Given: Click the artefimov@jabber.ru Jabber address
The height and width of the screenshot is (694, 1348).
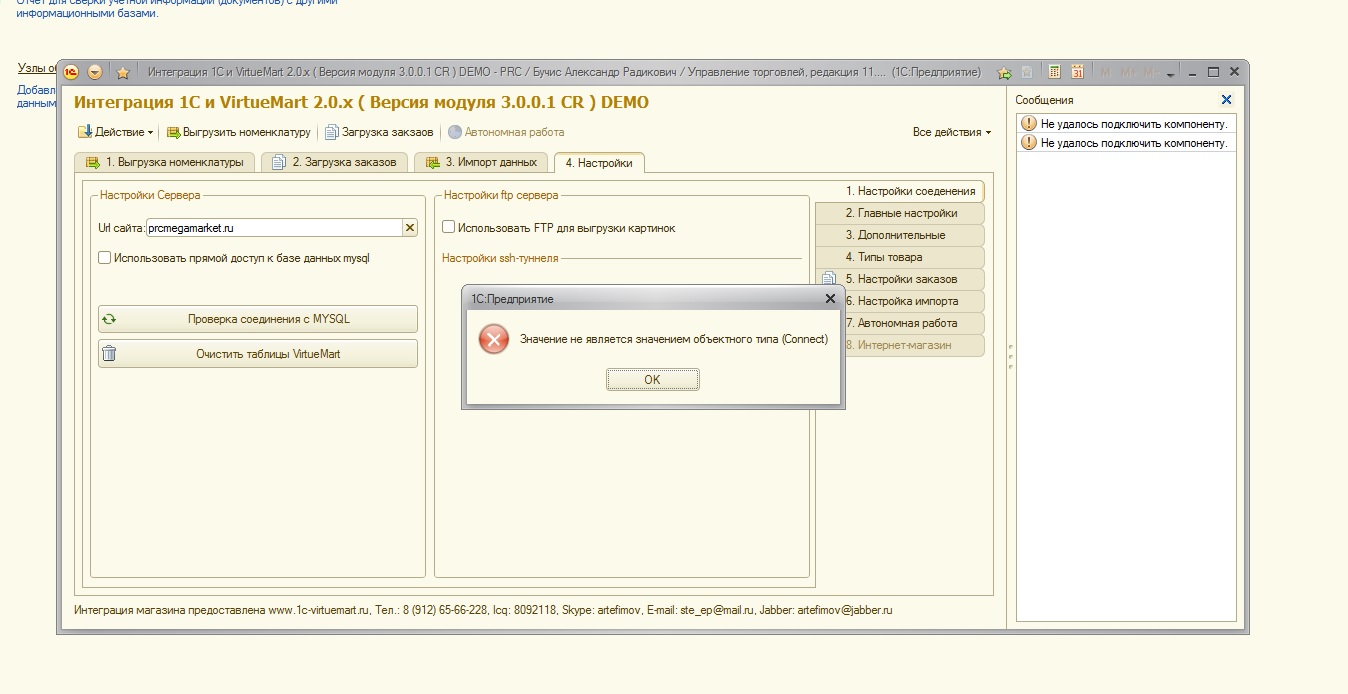Looking at the screenshot, I should point(845,610).
